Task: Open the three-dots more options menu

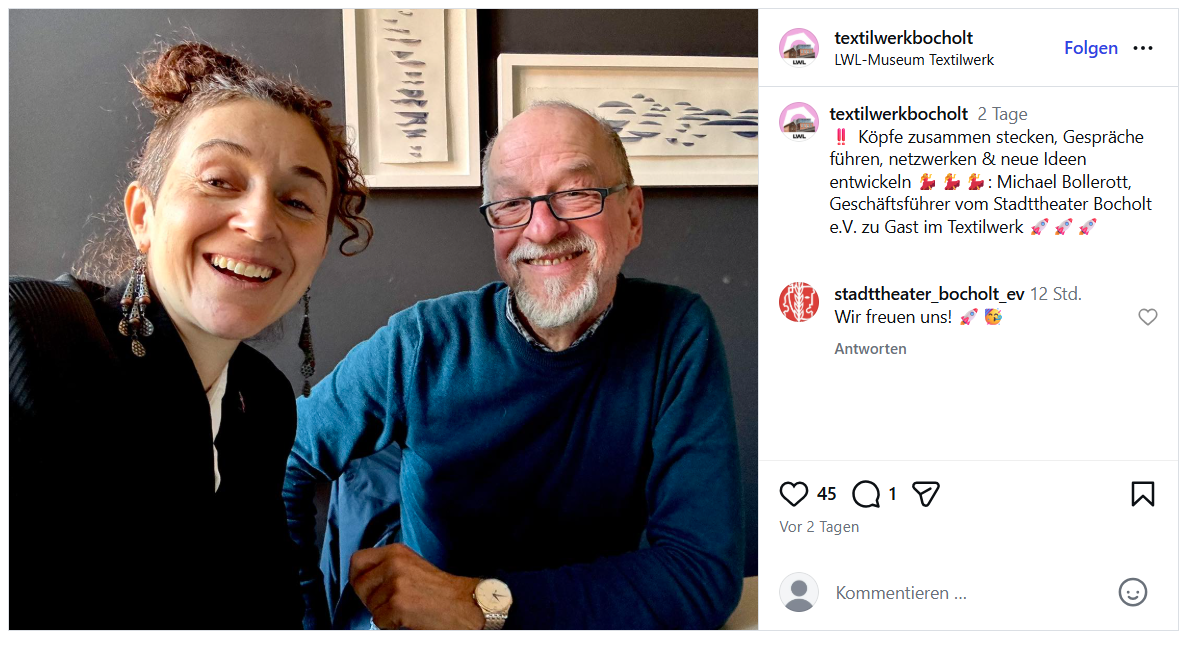Action: pos(1143,48)
